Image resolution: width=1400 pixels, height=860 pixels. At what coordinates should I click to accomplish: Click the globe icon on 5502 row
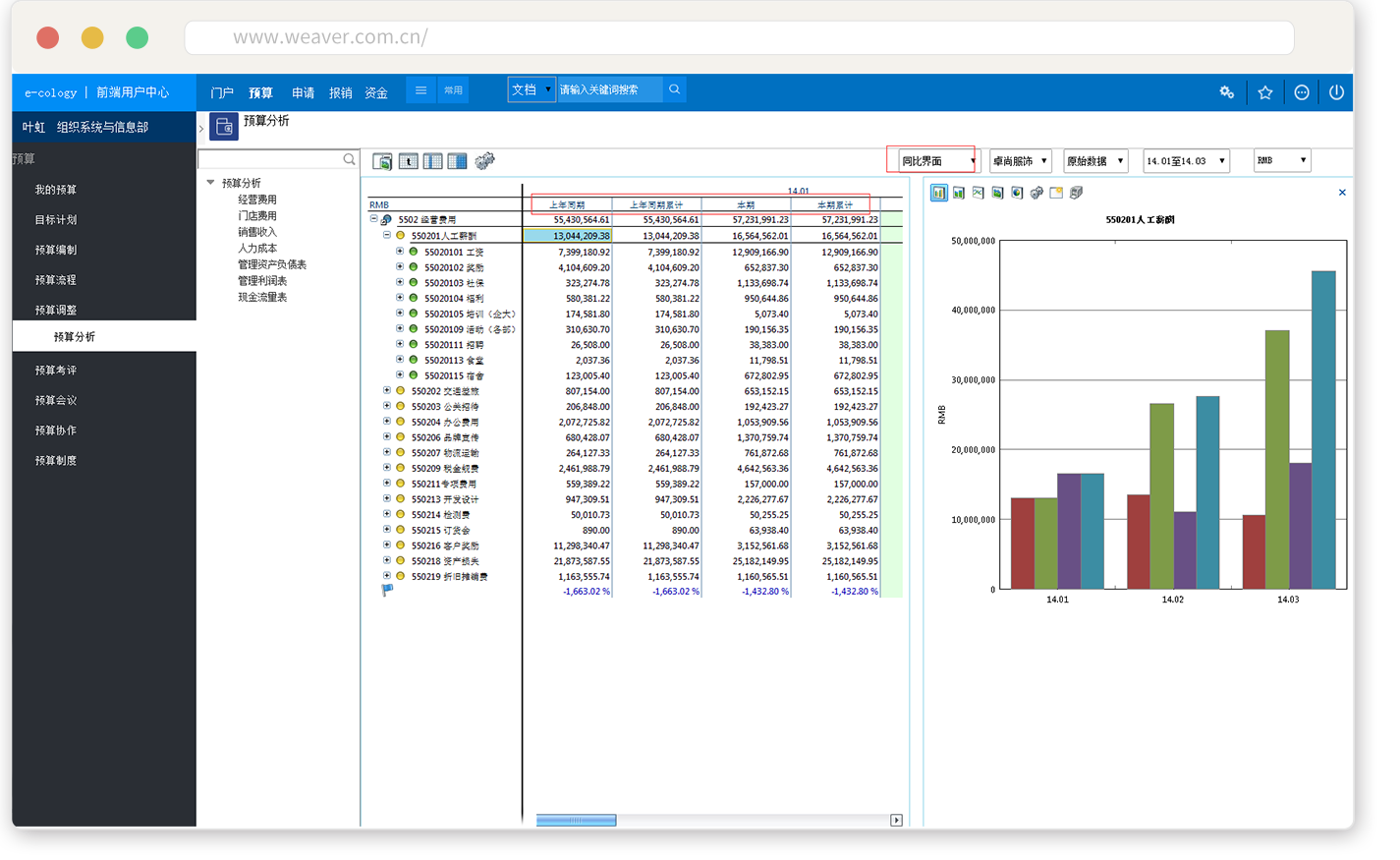387,220
